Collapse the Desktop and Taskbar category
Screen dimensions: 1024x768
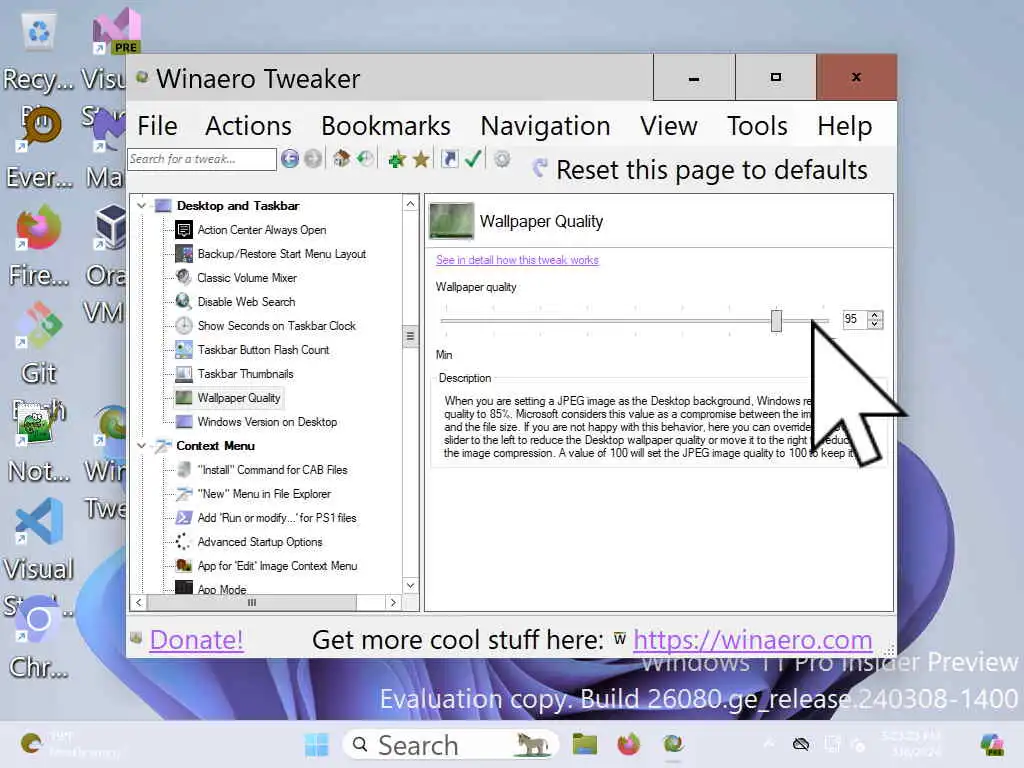142,206
